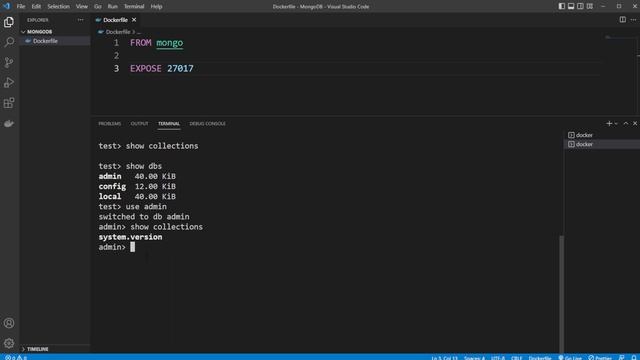Change encoding via UTF-8 status item
The height and width of the screenshot is (360, 640).
[498, 358]
